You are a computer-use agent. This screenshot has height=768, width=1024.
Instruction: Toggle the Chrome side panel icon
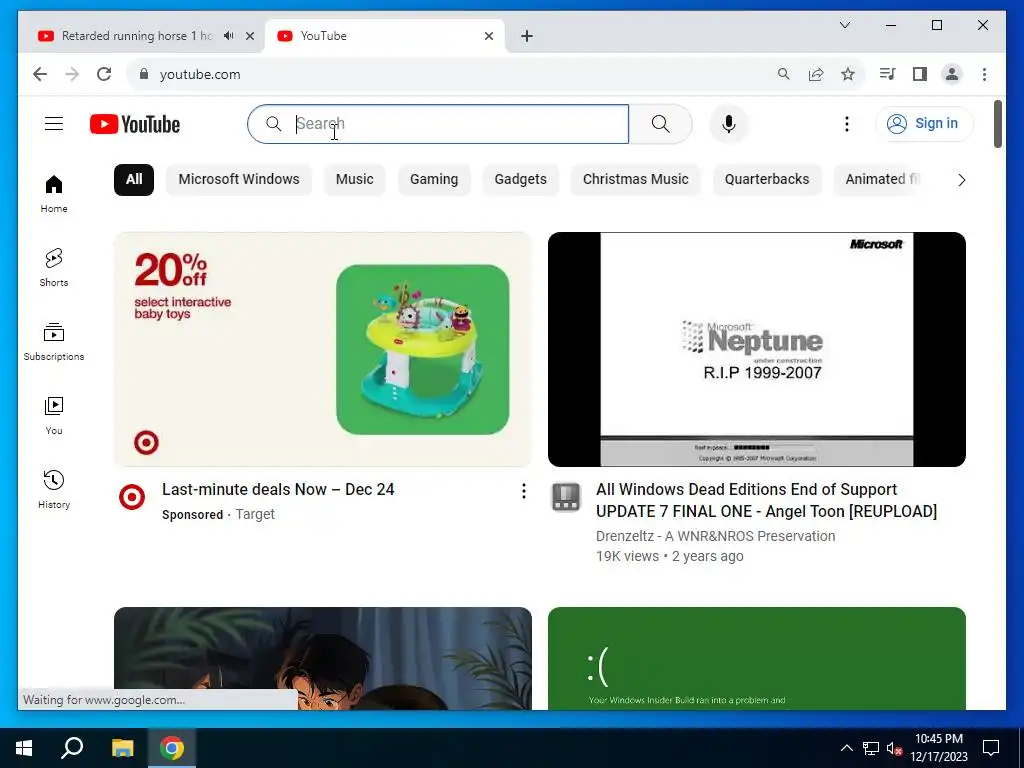coord(920,74)
